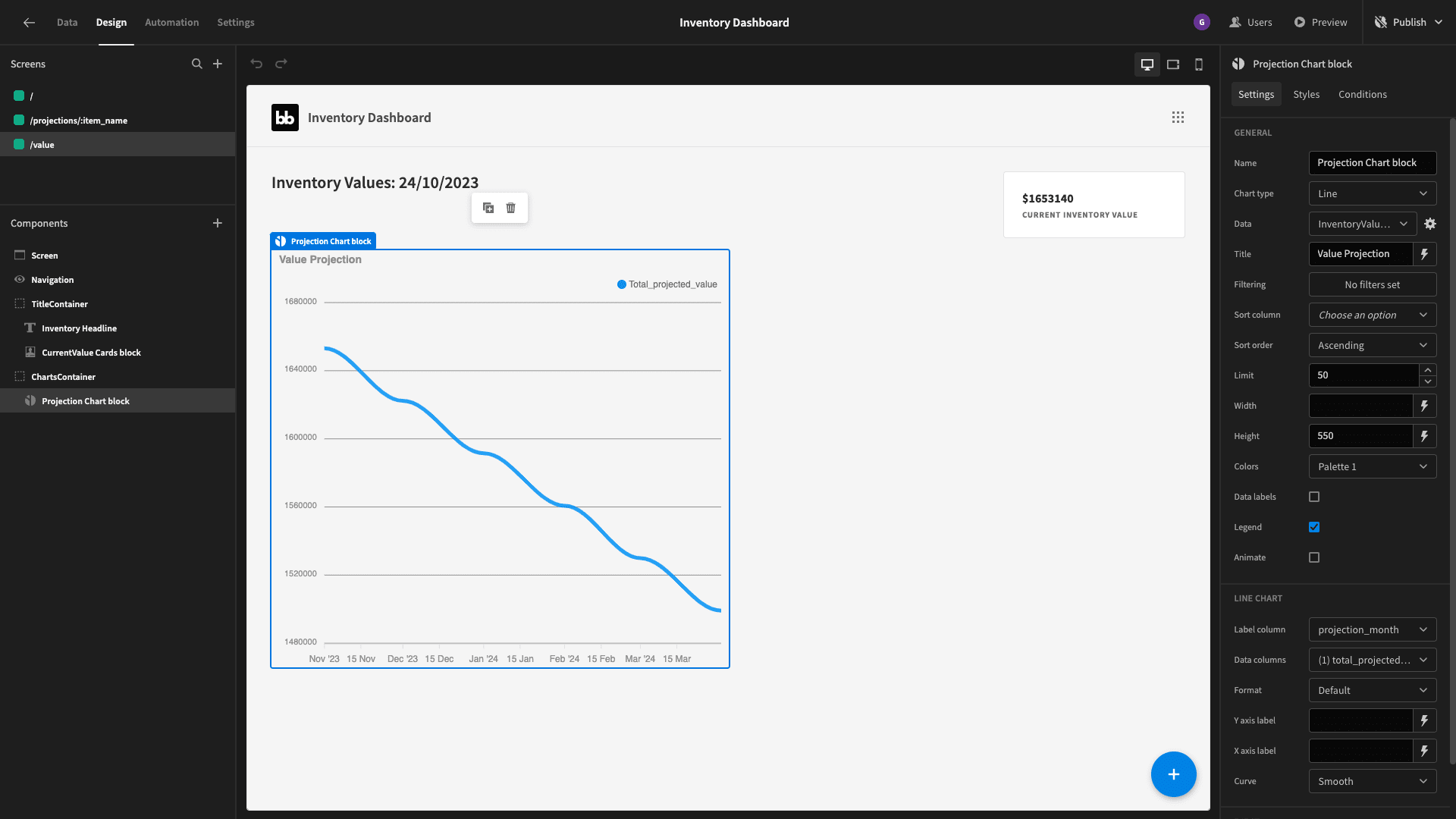Switch to mobile preview size
Viewport: 1456px width, 819px height.
coord(1199,64)
